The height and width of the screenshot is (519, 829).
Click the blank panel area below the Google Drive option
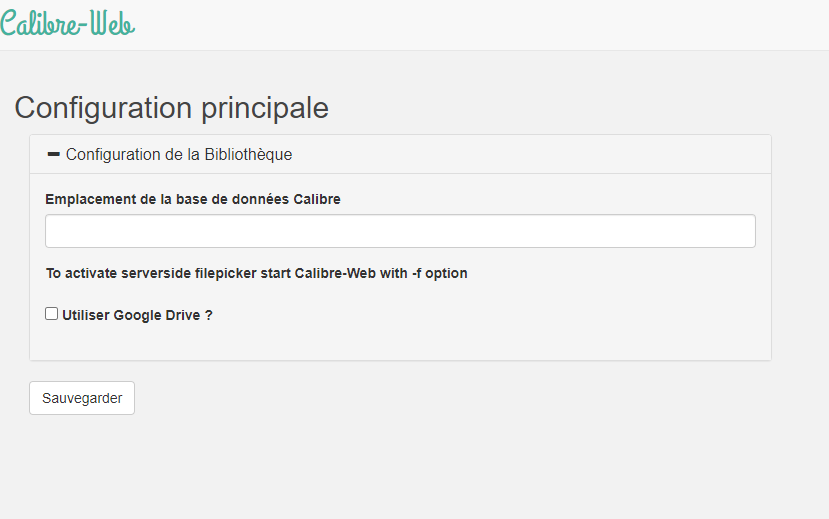point(400,342)
